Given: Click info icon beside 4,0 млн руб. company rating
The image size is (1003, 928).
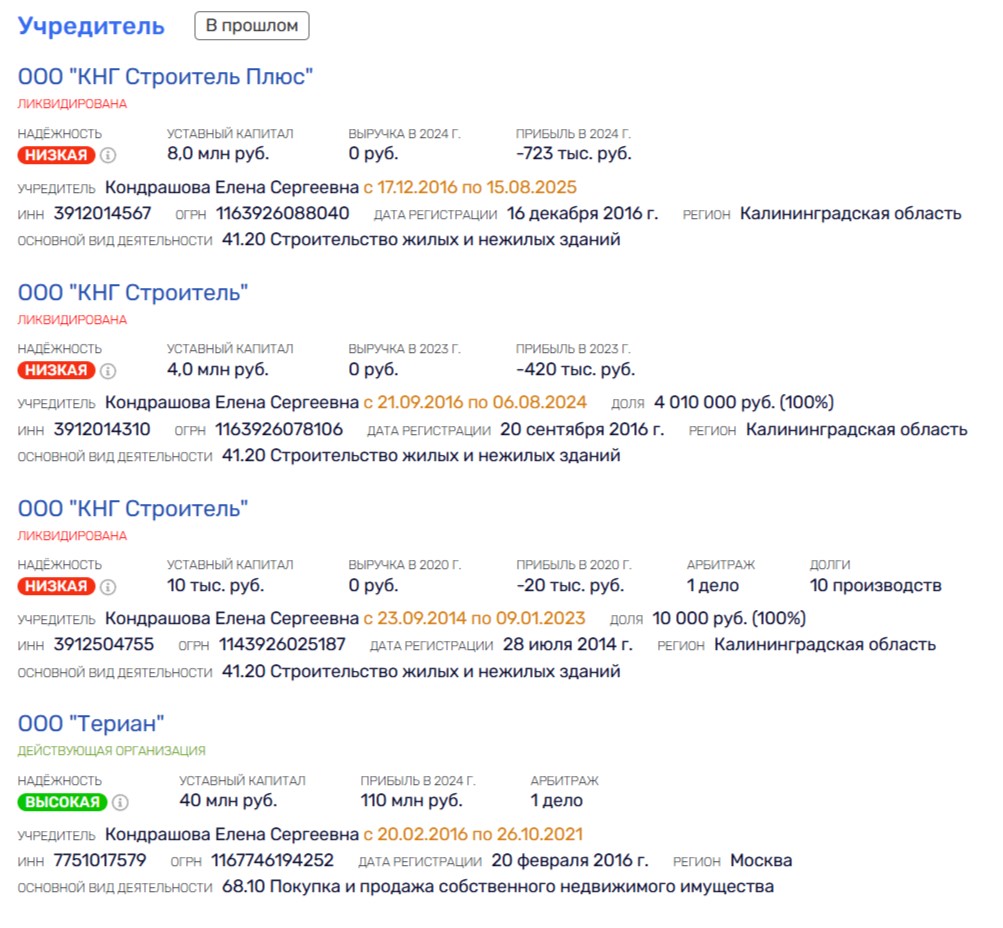Looking at the screenshot, I should (x=109, y=371).
